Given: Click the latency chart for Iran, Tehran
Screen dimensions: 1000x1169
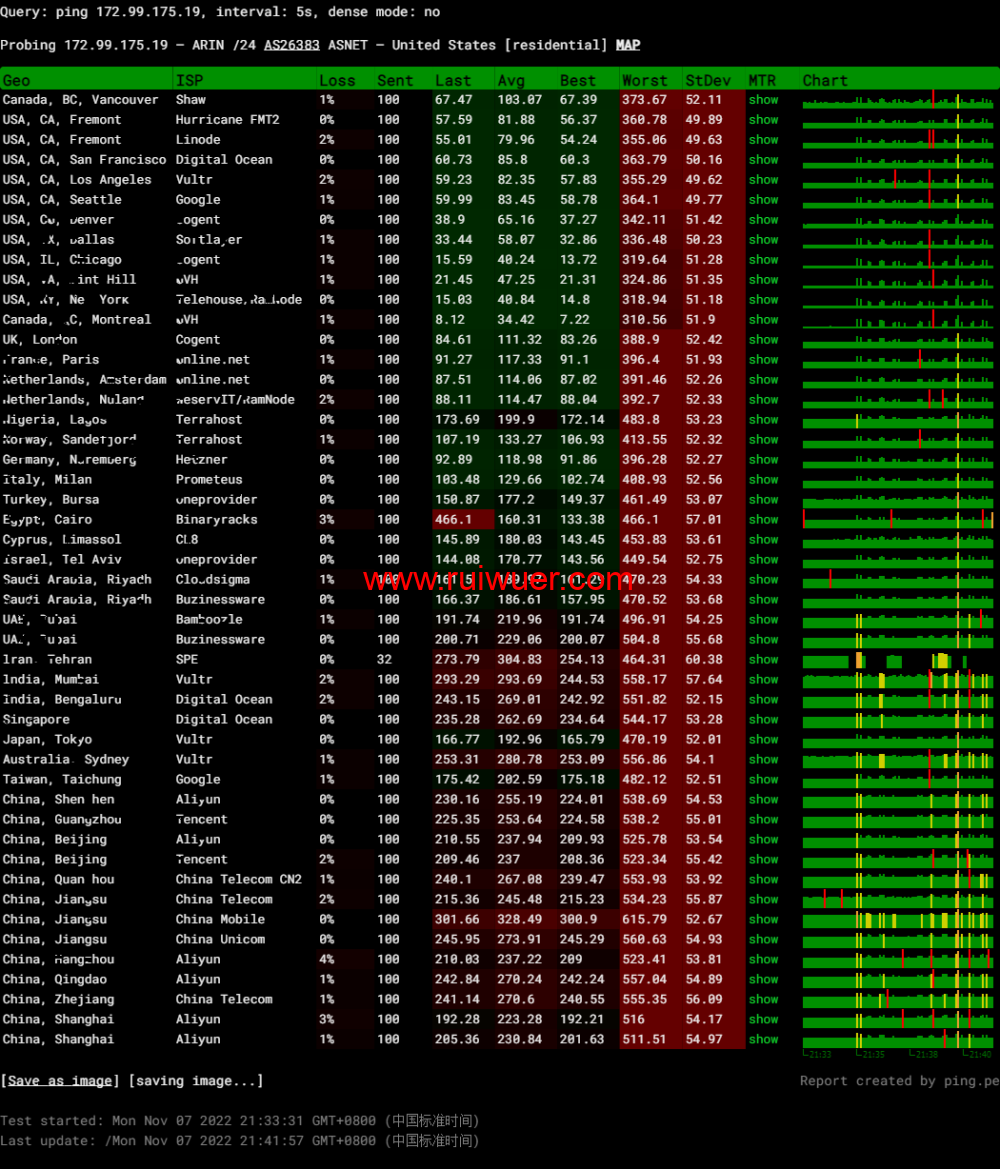Looking at the screenshot, I should (898, 660).
